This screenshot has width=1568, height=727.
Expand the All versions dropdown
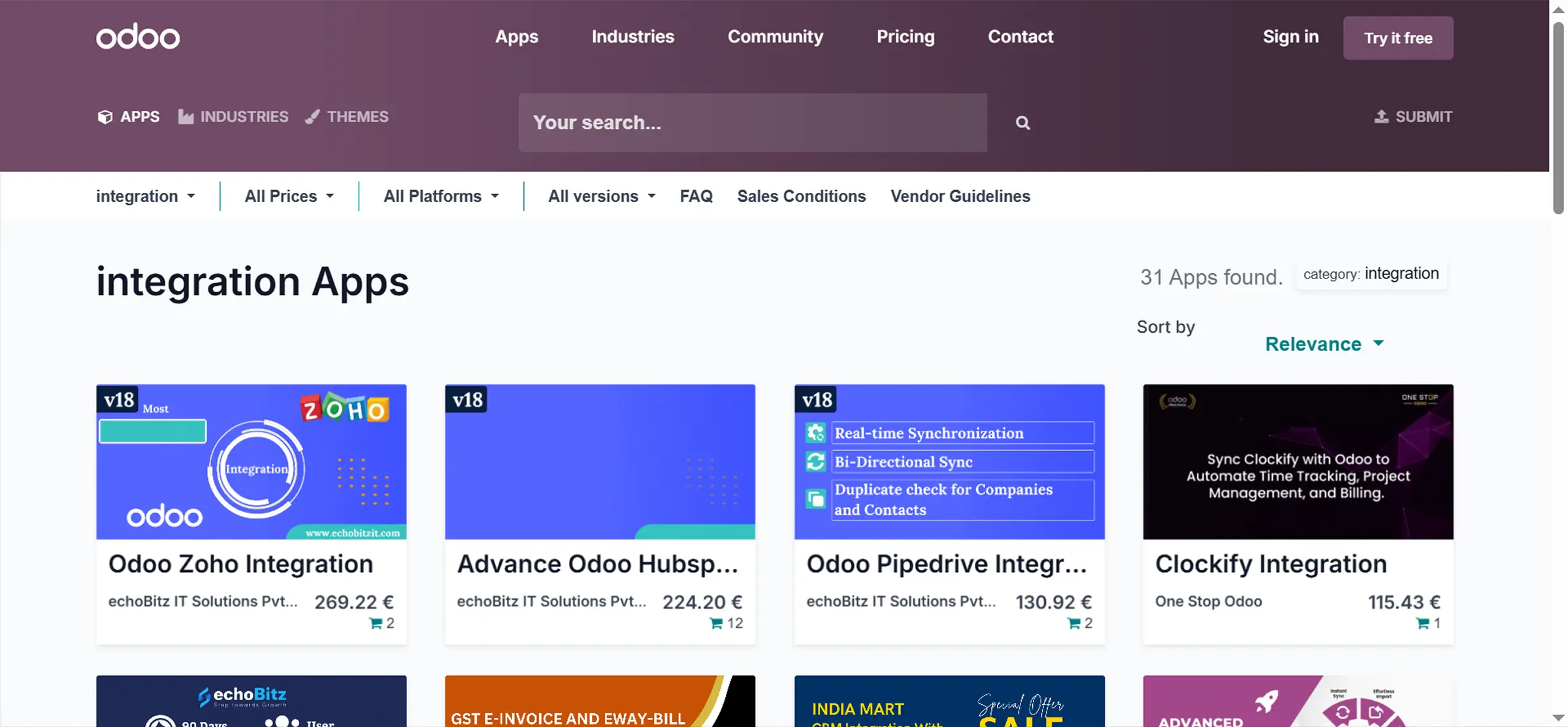coord(602,196)
